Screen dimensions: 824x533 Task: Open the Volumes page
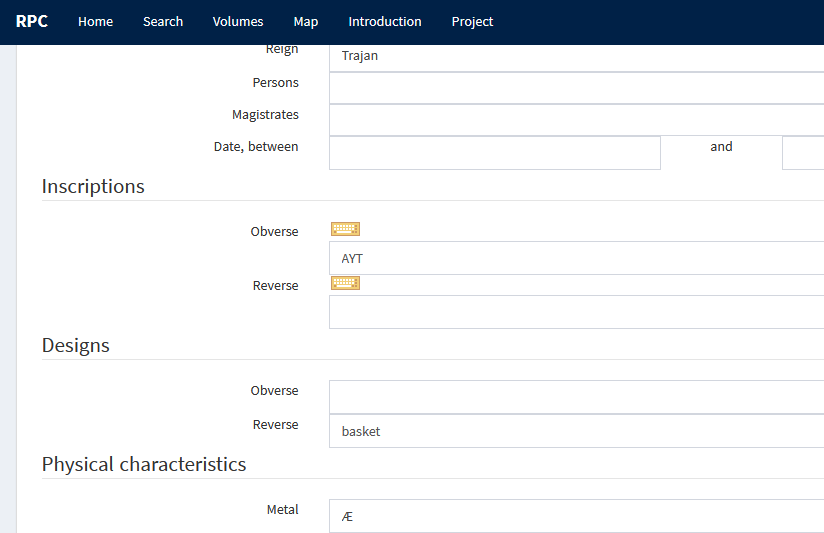(238, 22)
